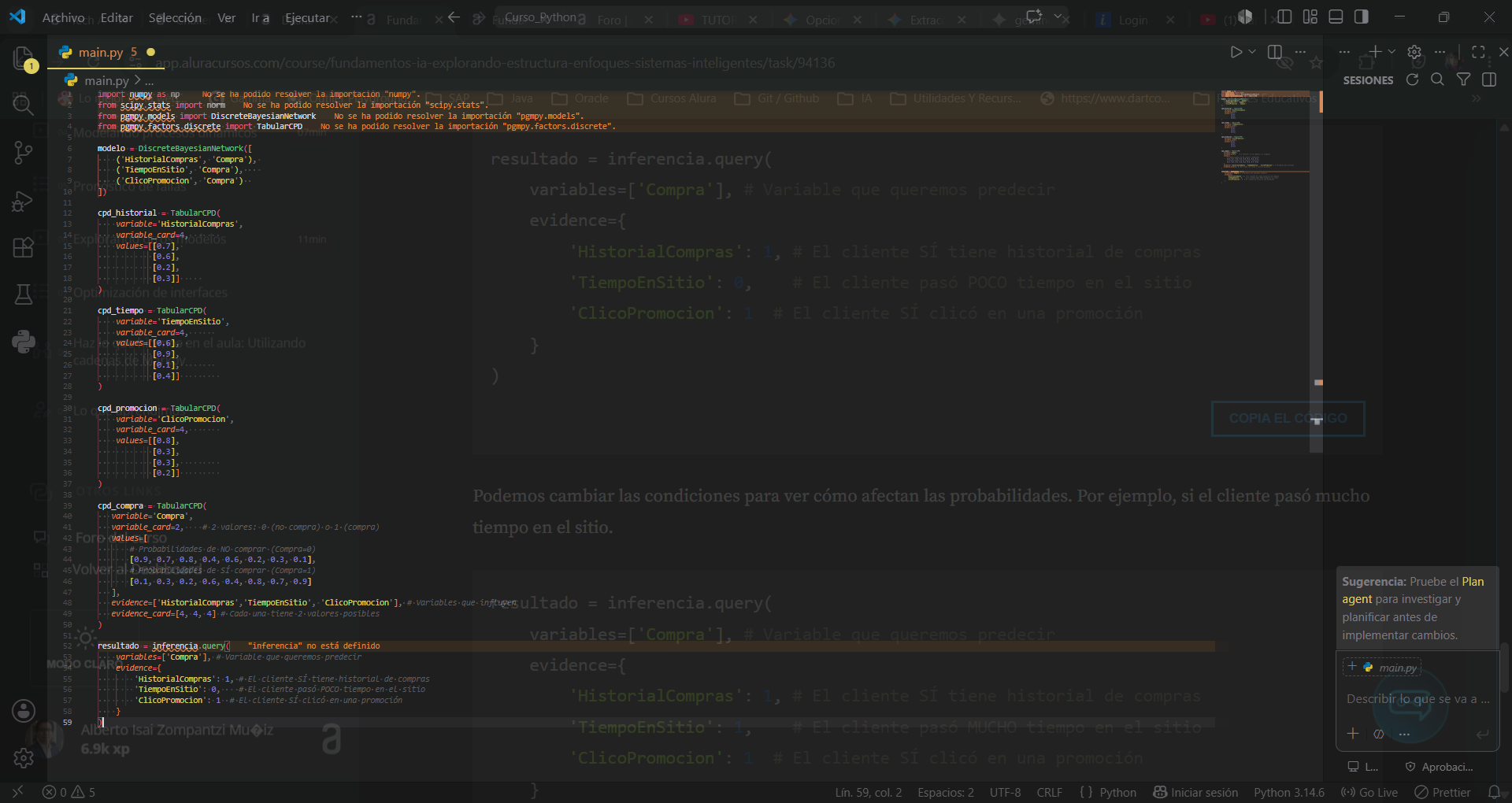Open the Ver menu
Screen dimensions: 1512x803
[x=226, y=17]
